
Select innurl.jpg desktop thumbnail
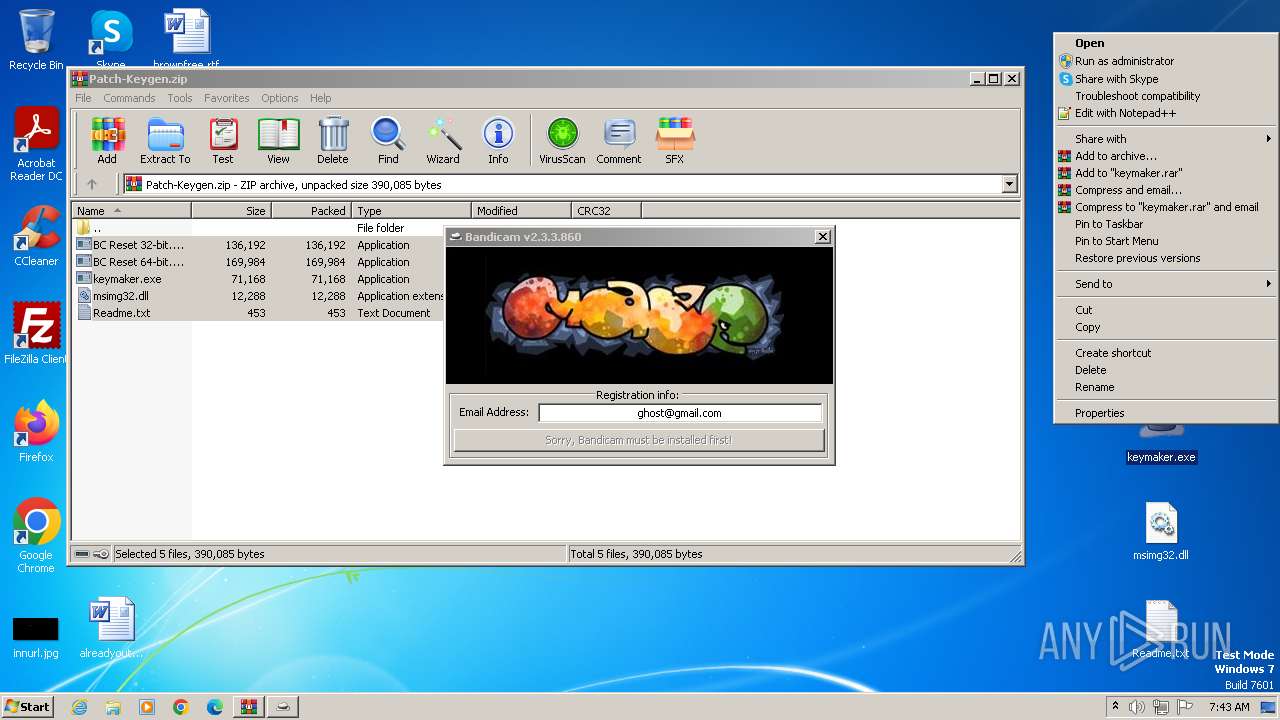pos(36,637)
